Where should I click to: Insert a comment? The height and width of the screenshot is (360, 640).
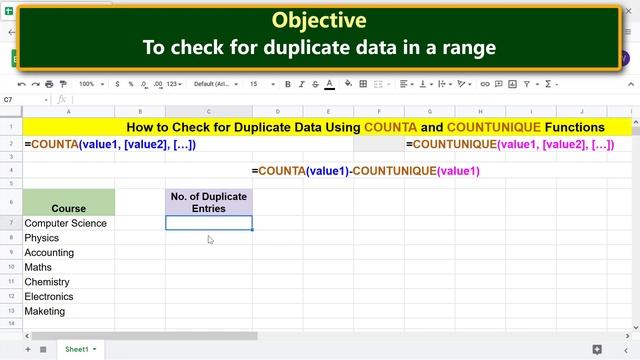(498, 84)
